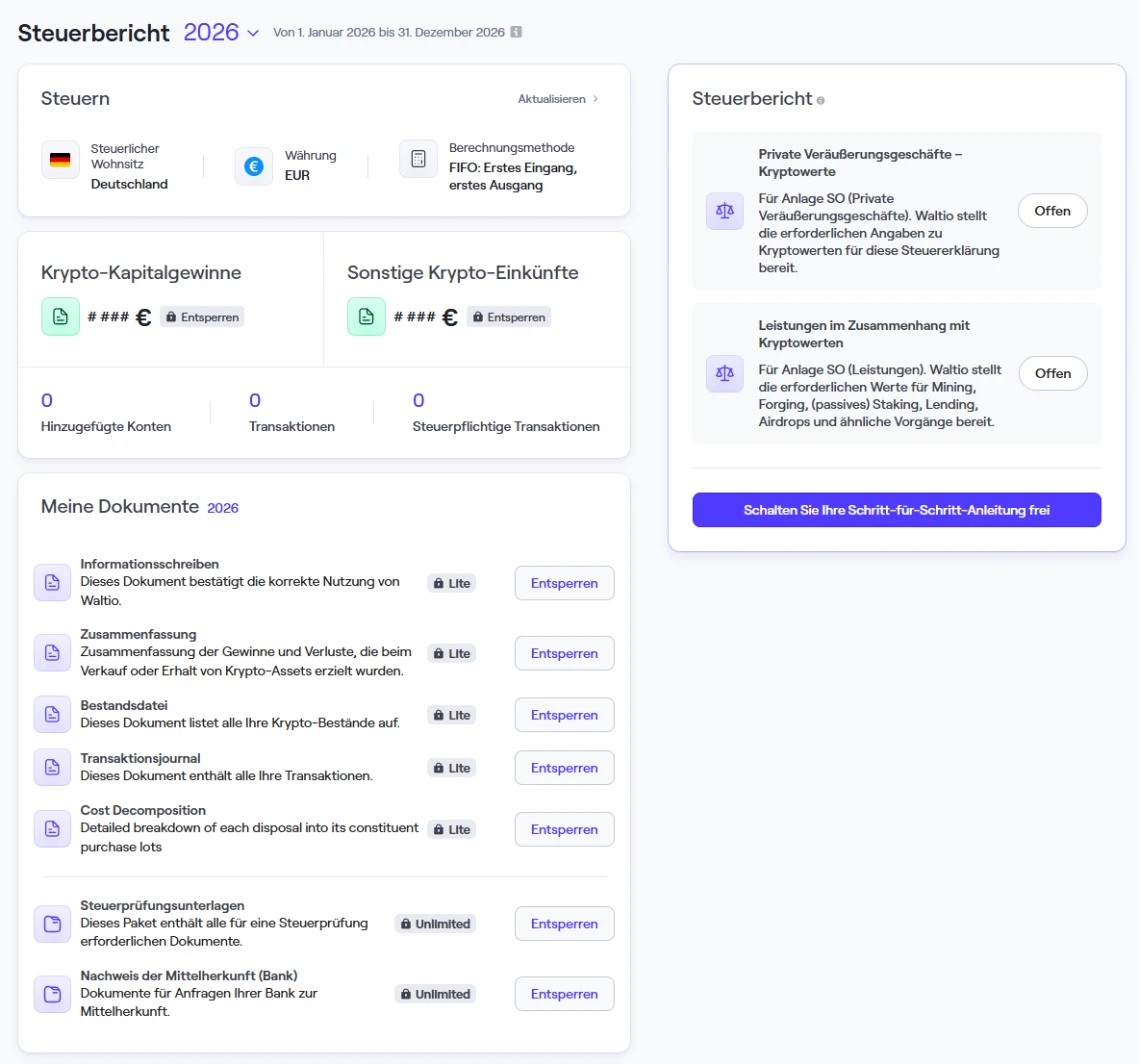Click the Zusammenfassung document icon

click(x=52, y=653)
